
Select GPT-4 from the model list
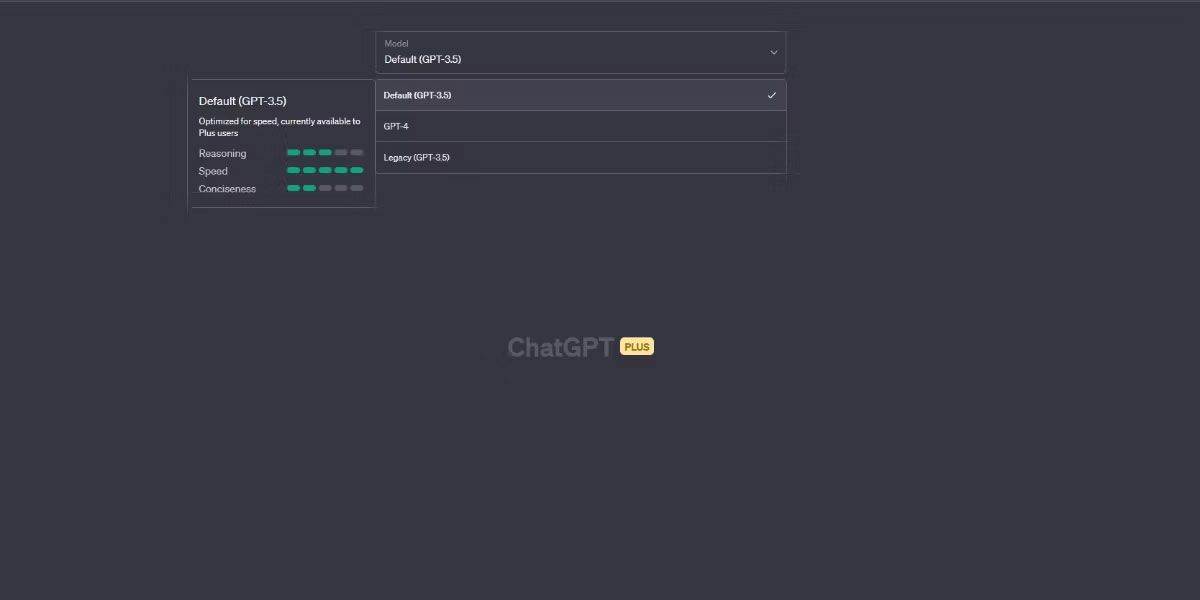click(580, 127)
